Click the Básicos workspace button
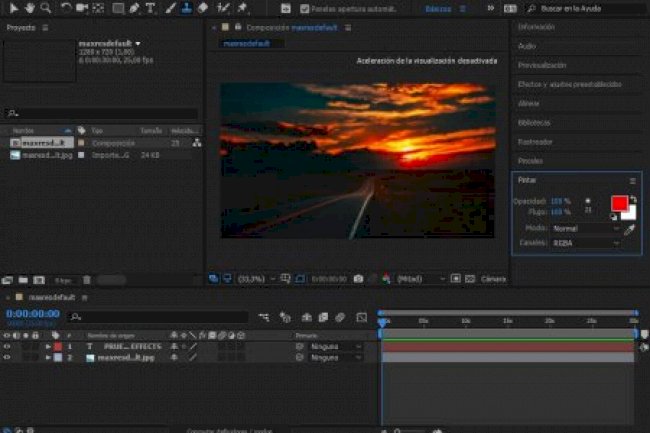The image size is (650, 433). click(438, 8)
